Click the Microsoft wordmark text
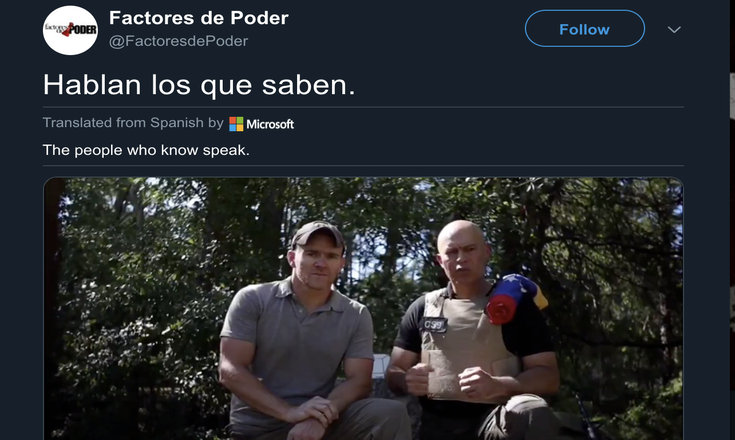Screen dimensions: 735x440 pos(270,124)
